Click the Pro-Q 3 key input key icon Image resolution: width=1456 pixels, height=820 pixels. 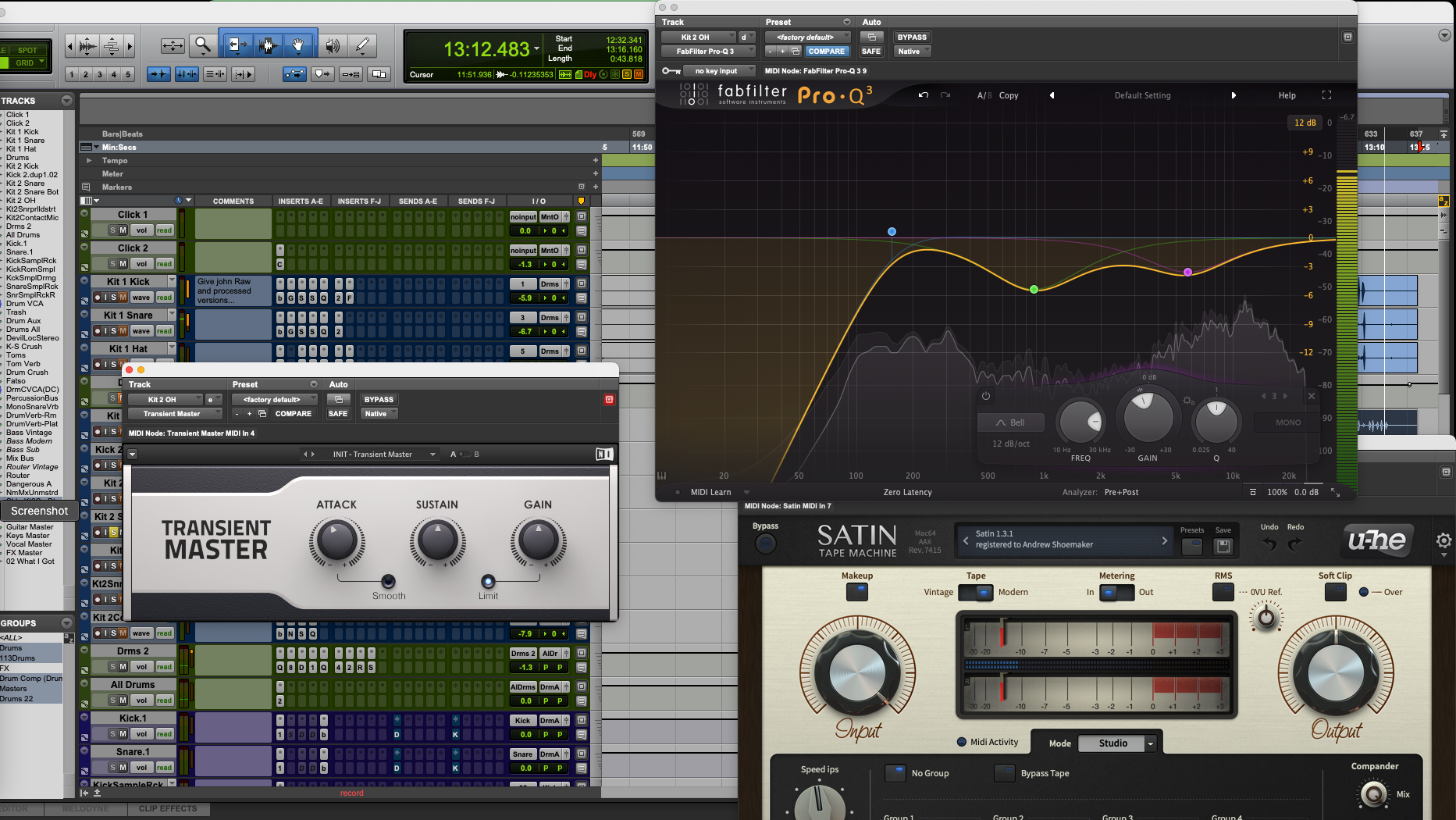point(671,70)
